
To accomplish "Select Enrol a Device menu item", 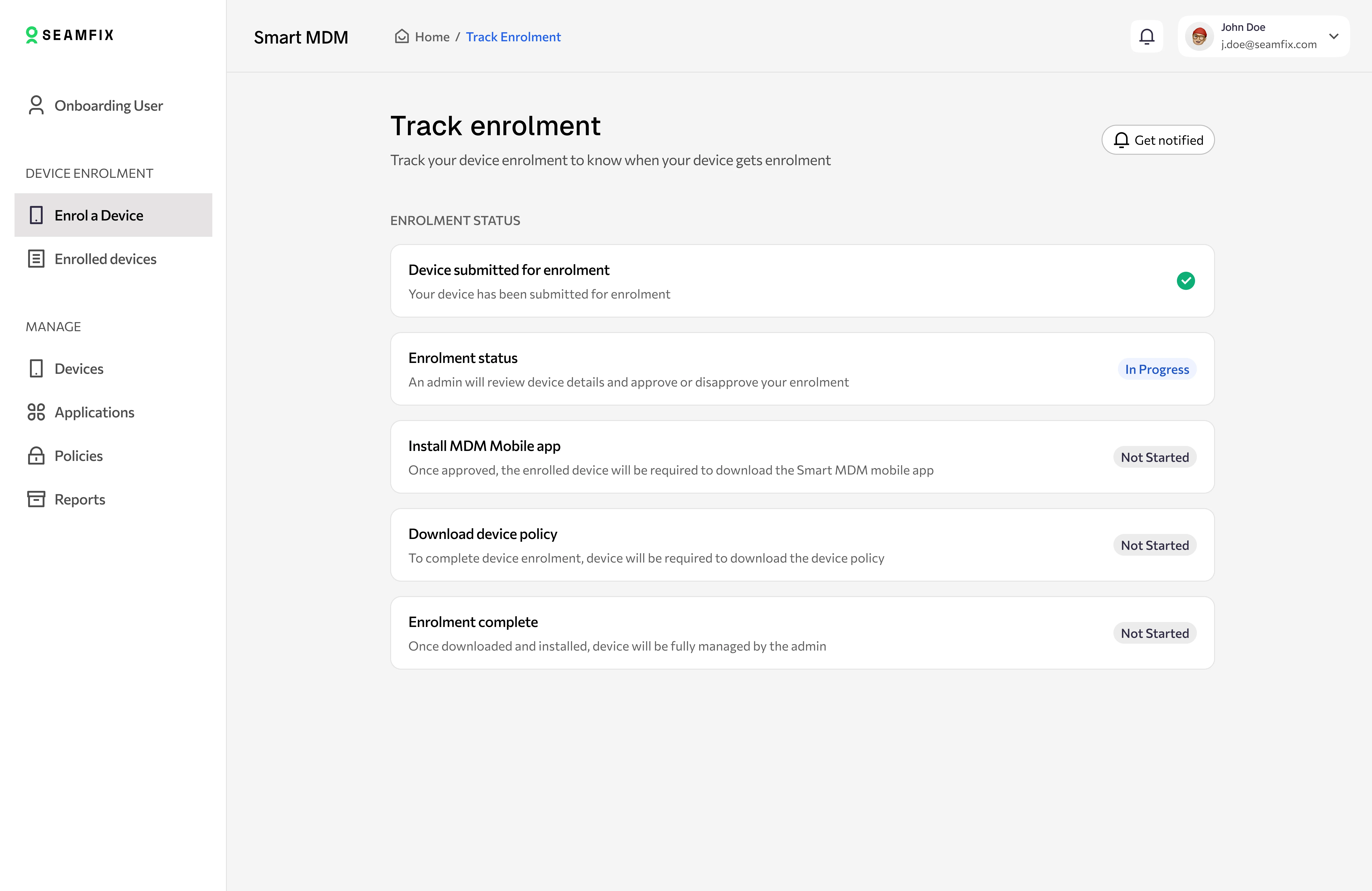I will (x=99, y=215).
